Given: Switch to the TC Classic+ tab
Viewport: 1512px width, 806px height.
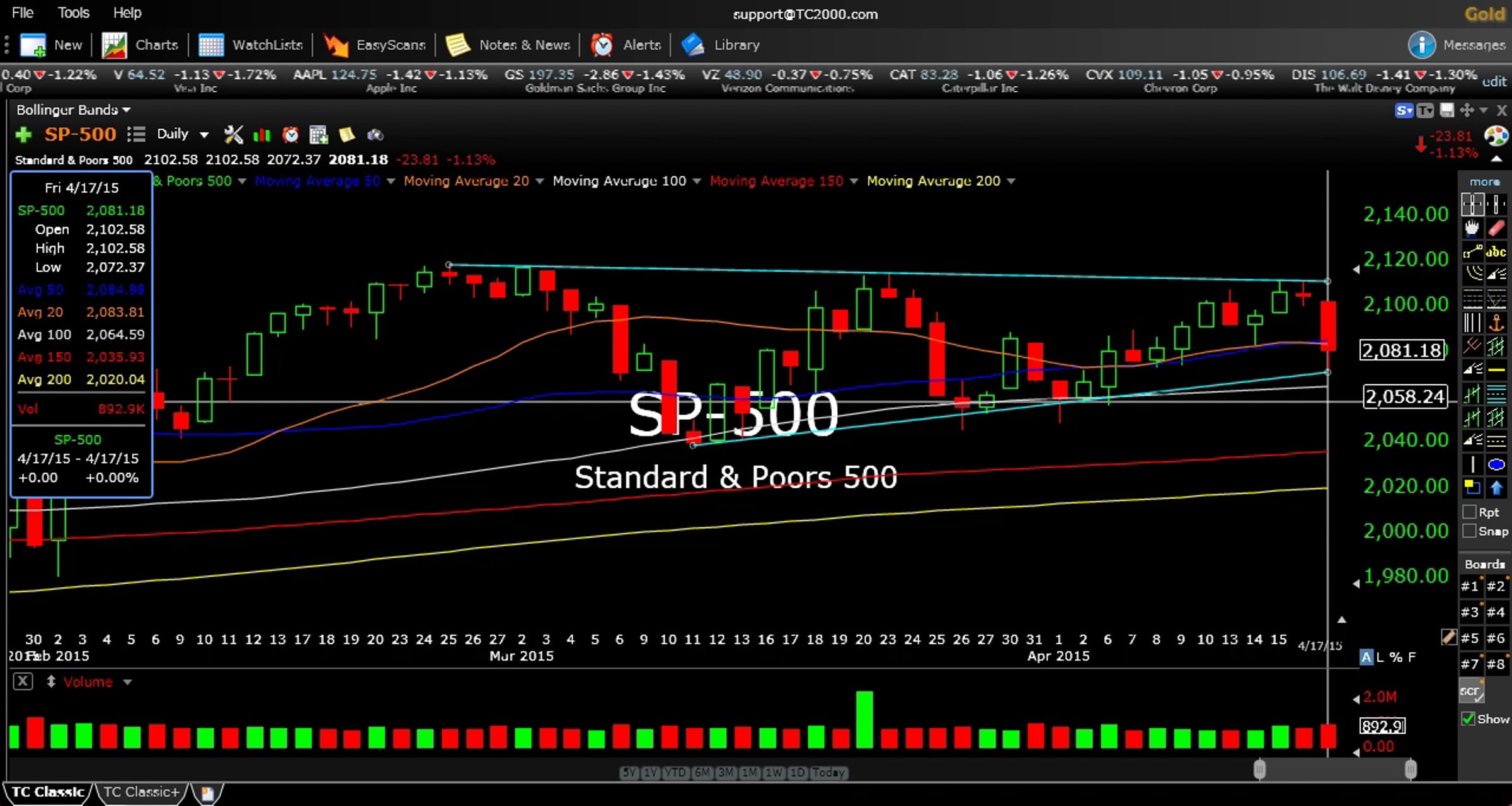Looking at the screenshot, I should [142, 792].
